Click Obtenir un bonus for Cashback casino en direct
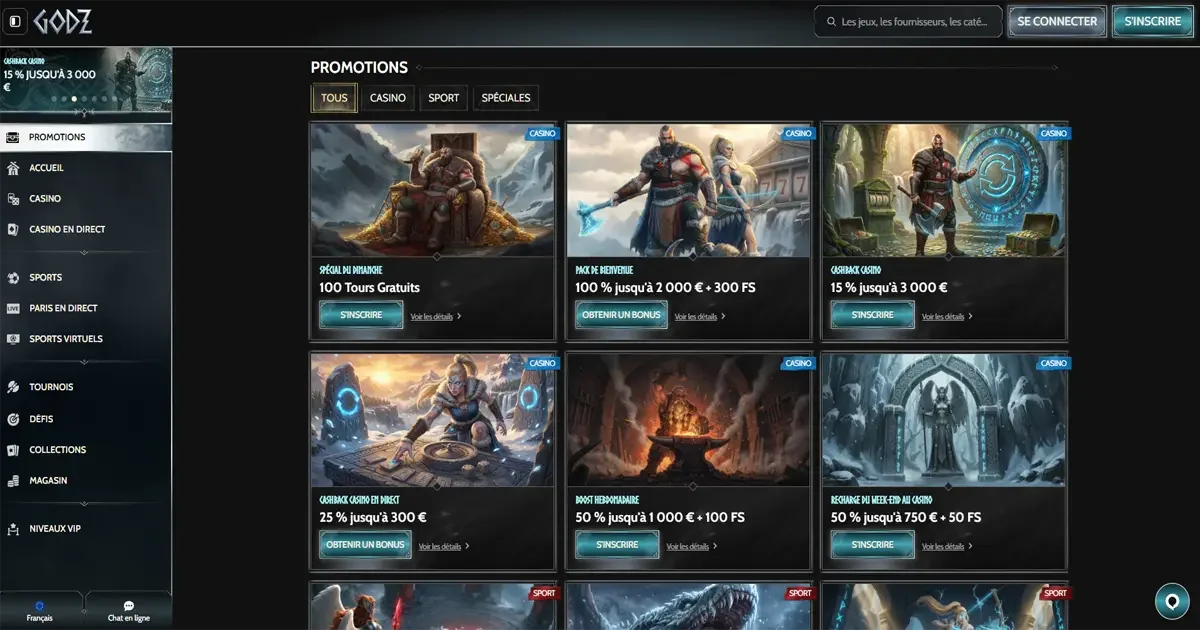The height and width of the screenshot is (630, 1200). [x=365, y=545]
